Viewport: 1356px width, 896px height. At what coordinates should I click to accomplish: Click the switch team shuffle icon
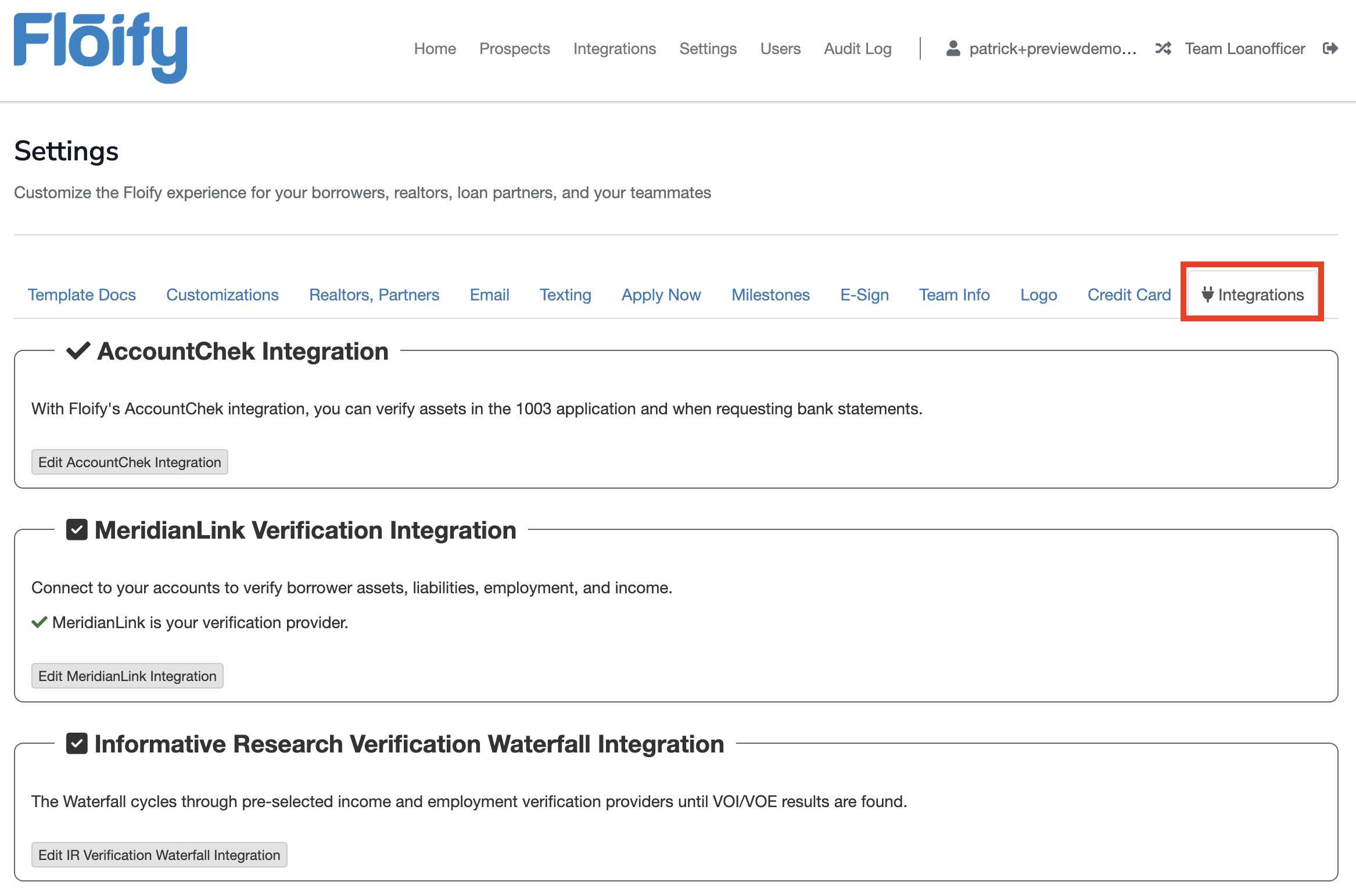coord(1163,48)
